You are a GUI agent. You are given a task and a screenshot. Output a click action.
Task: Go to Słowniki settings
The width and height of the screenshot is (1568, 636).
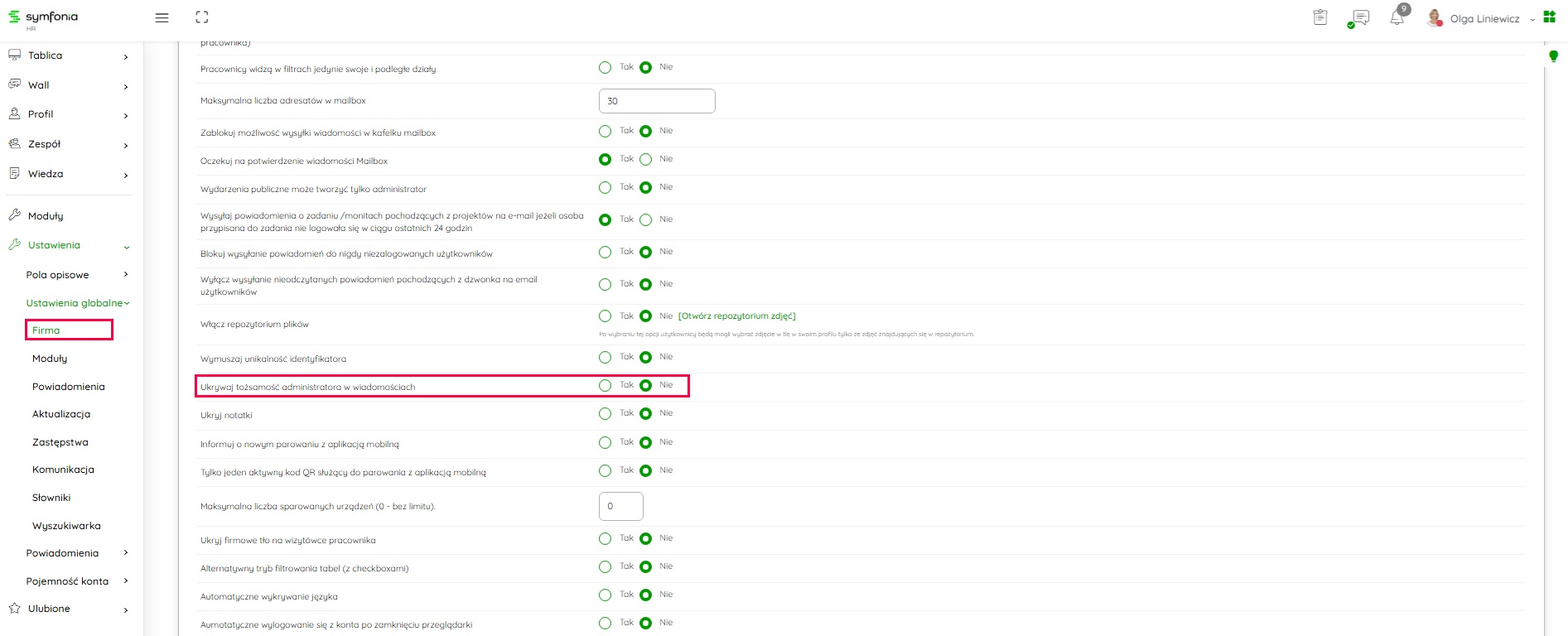tap(51, 498)
